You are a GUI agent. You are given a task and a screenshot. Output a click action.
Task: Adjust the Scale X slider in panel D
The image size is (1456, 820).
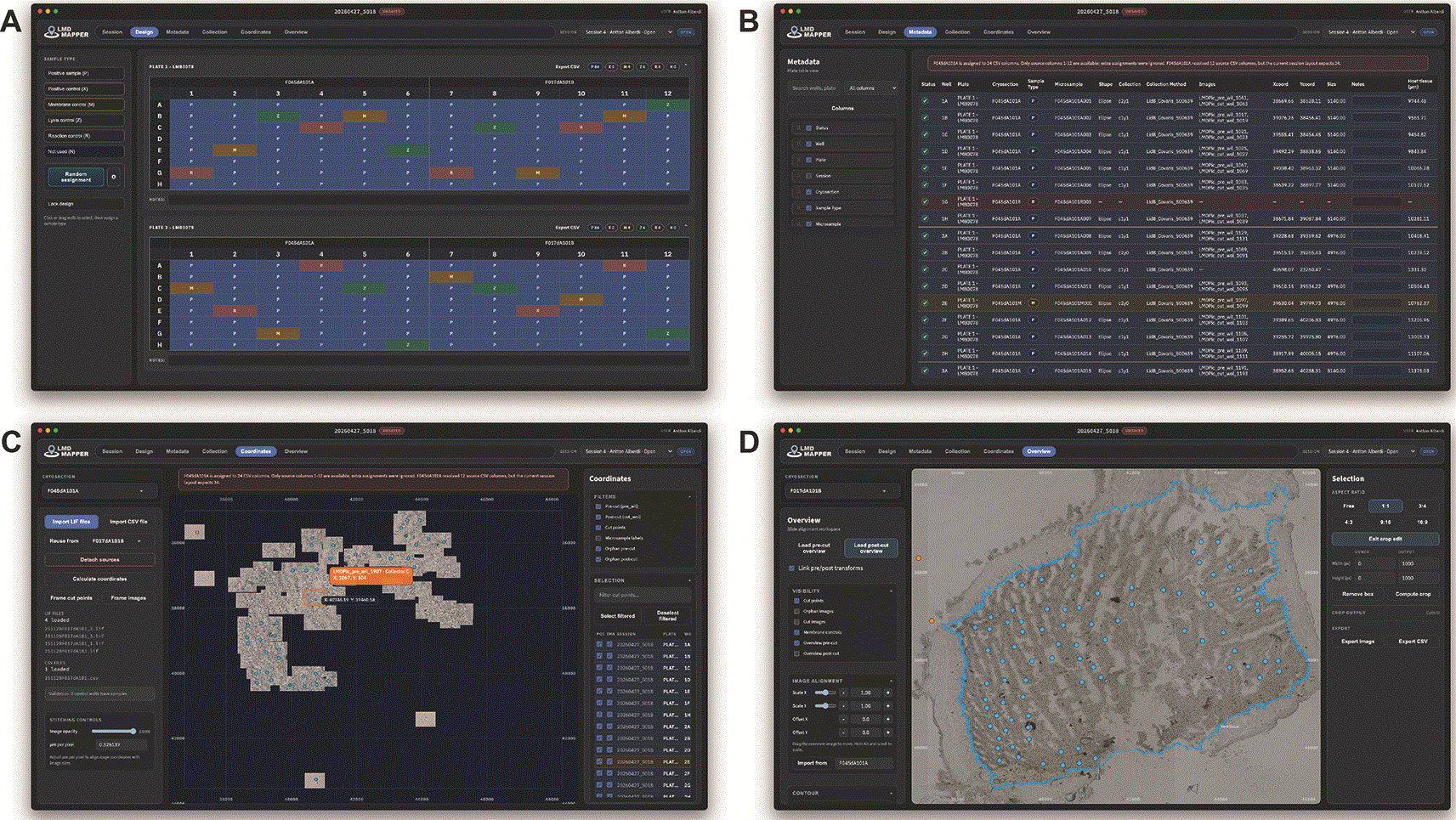click(824, 693)
